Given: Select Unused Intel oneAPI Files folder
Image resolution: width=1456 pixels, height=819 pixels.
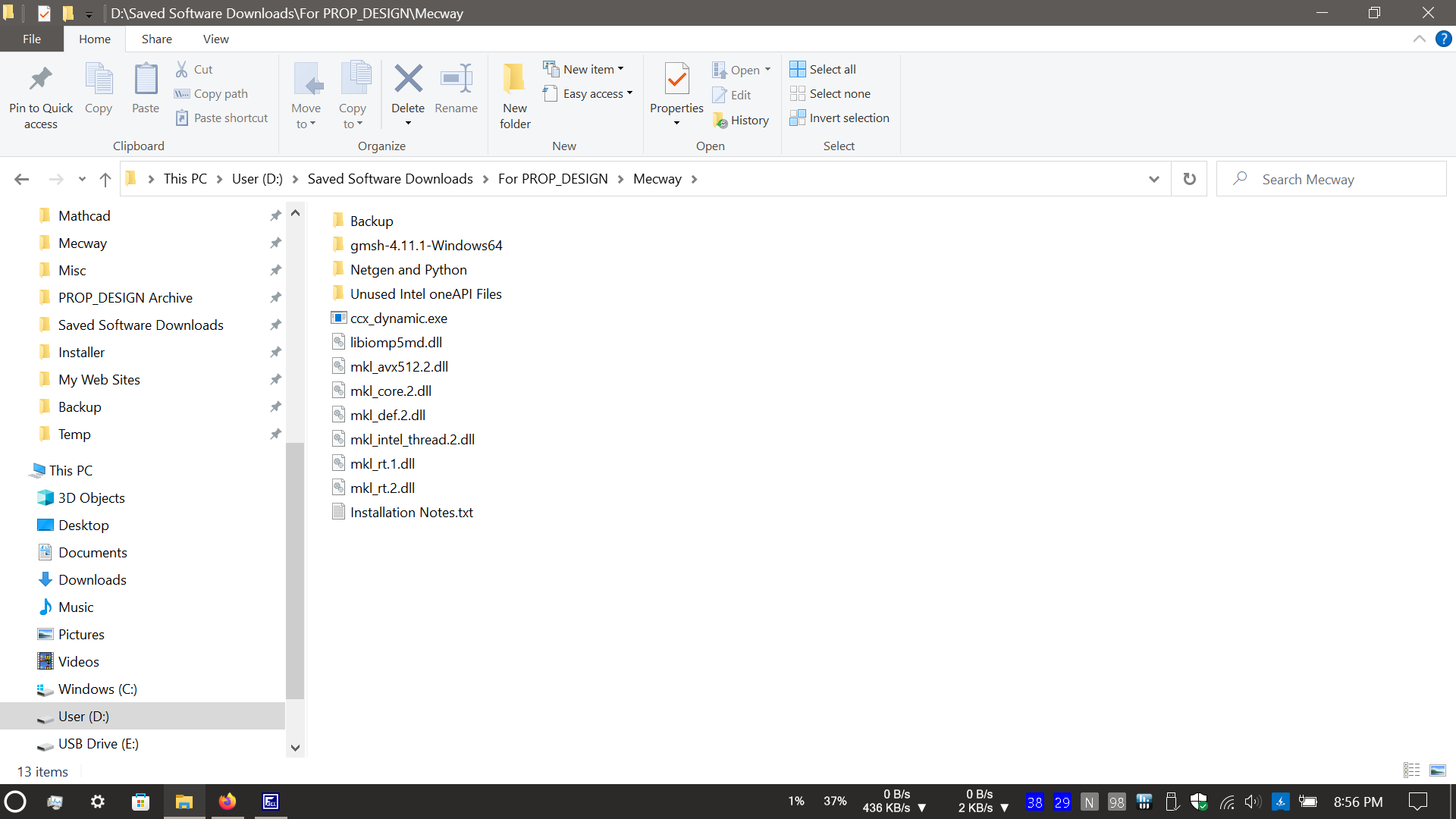Looking at the screenshot, I should pos(416,293).
